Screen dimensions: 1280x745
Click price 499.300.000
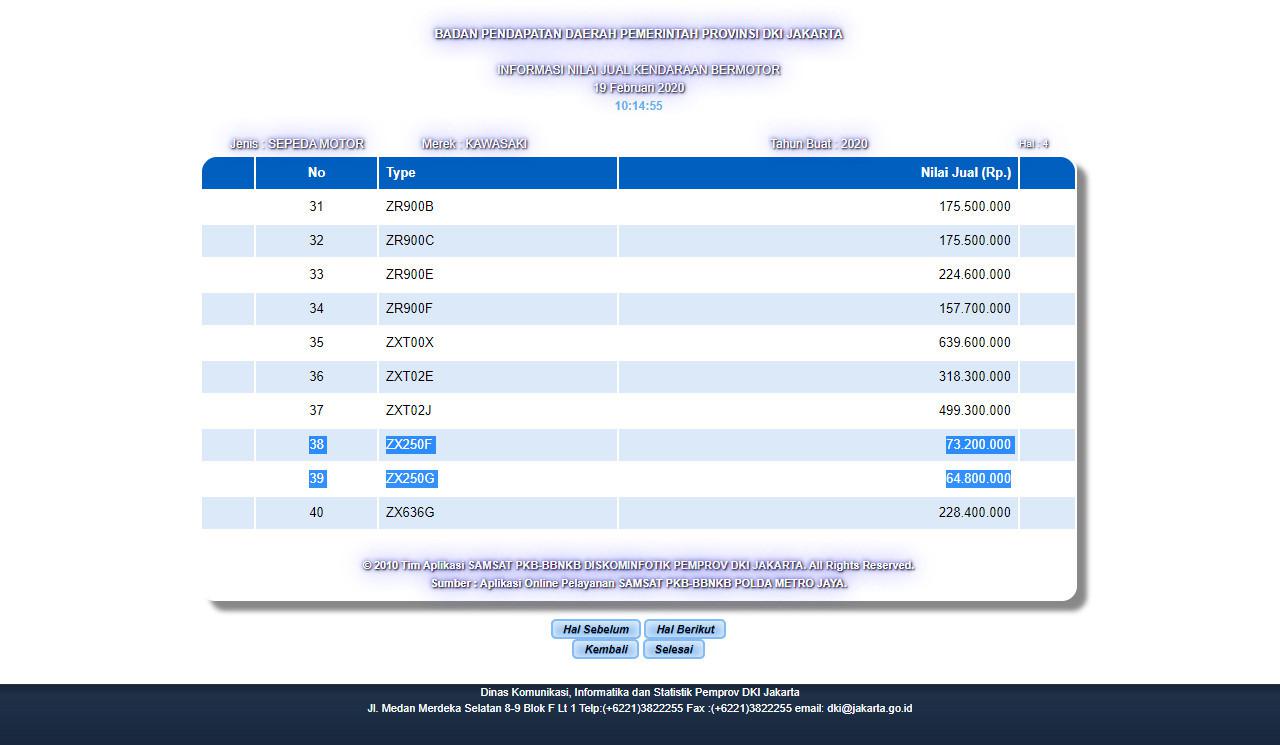point(975,411)
